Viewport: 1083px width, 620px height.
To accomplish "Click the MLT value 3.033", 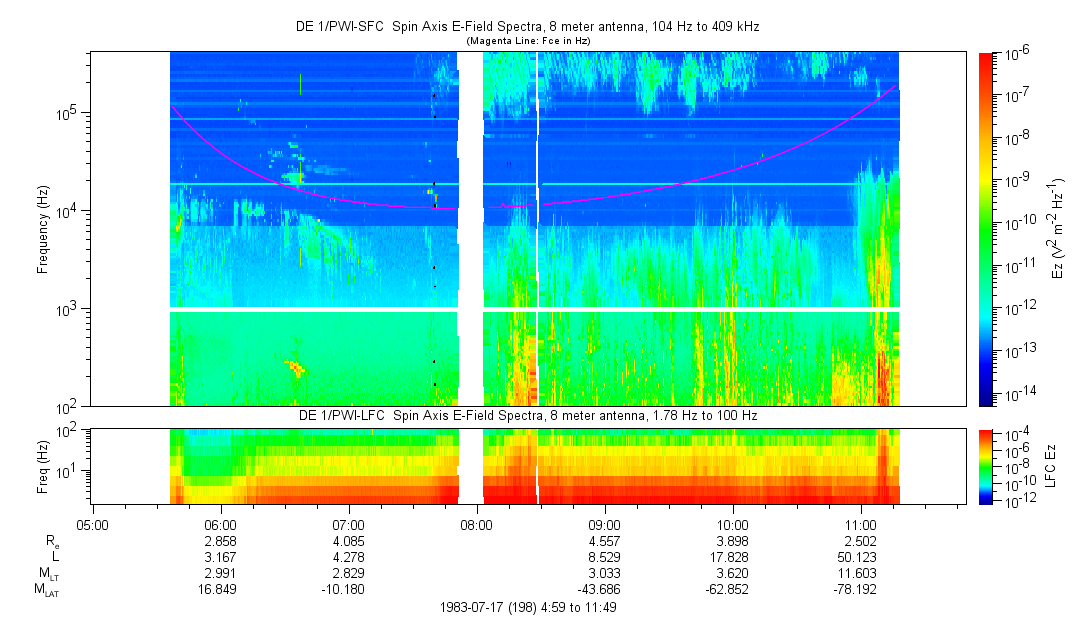I will tap(604, 573).
